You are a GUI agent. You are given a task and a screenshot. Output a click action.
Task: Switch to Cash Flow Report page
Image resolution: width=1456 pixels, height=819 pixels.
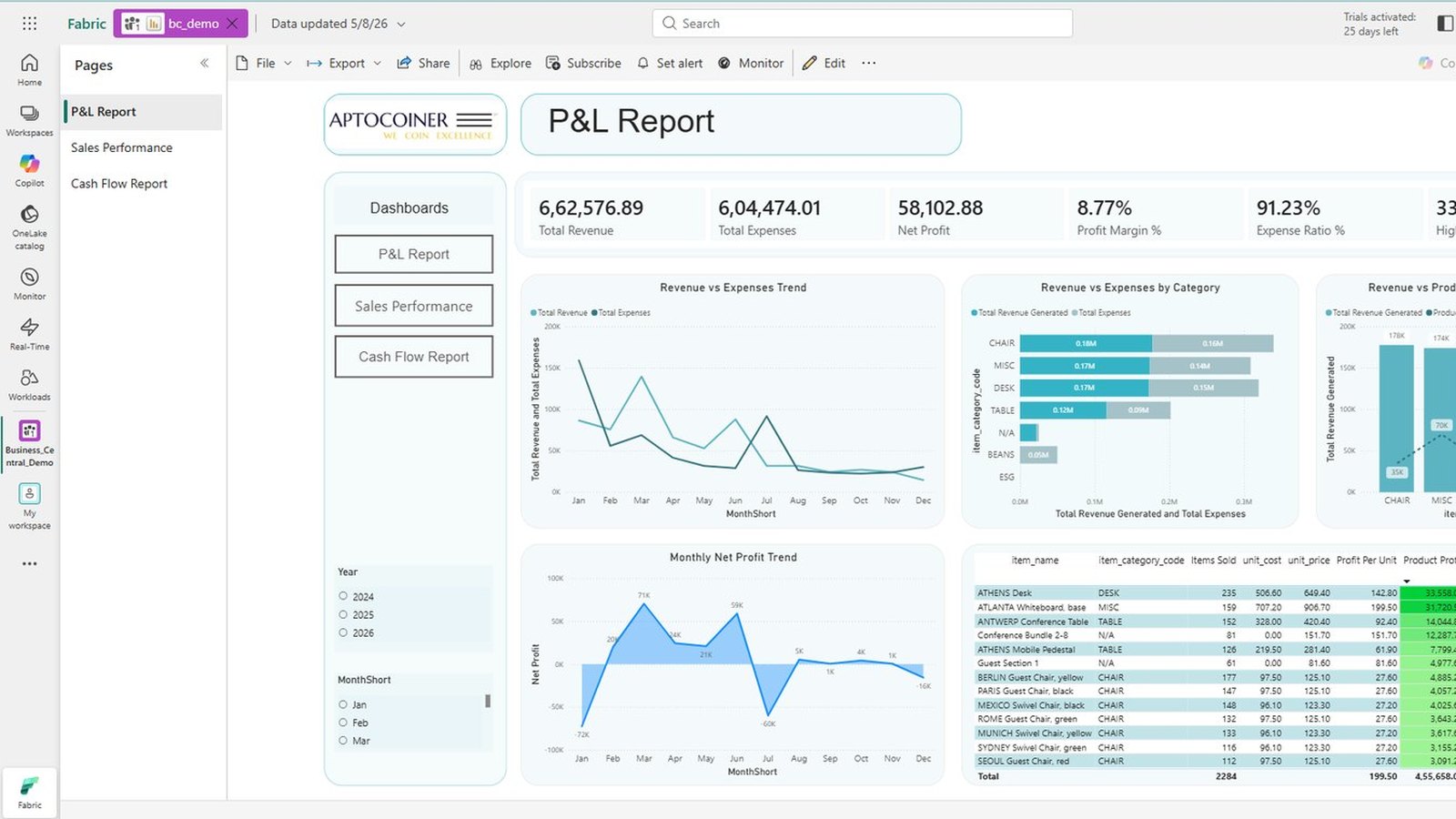click(142, 184)
